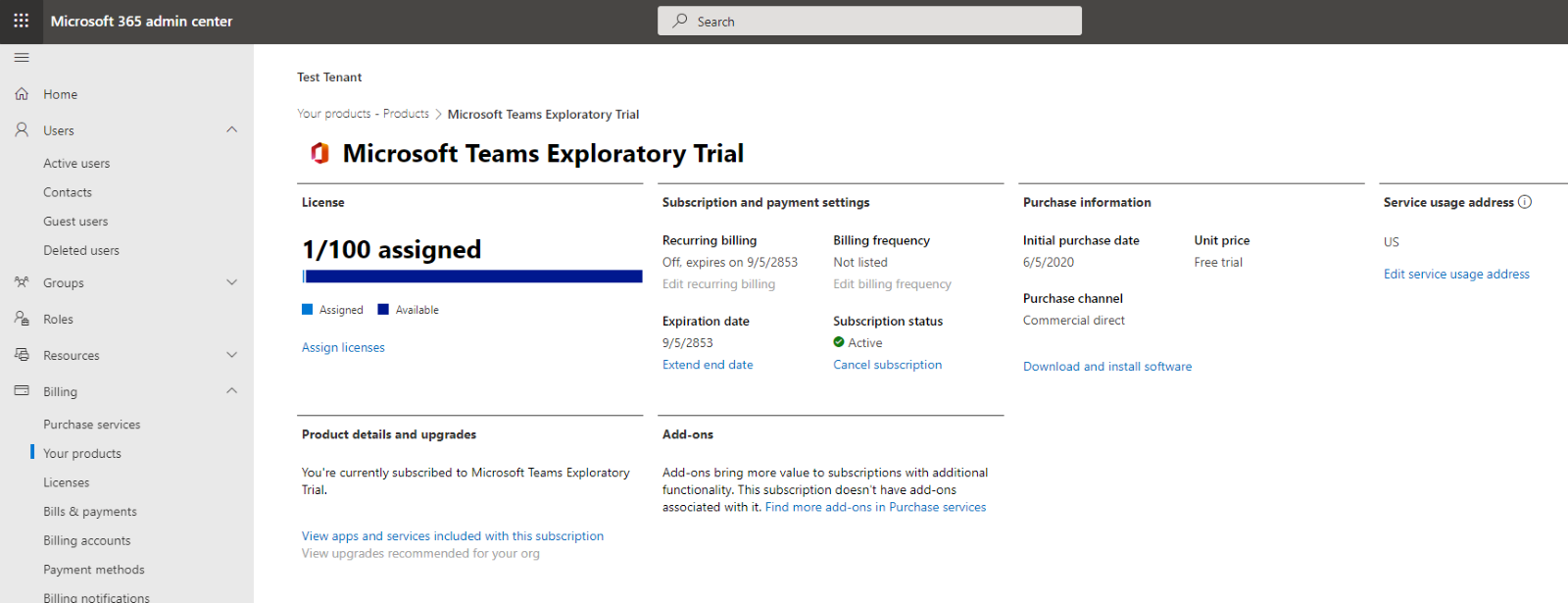Image resolution: width=1568 pixels, height=603 pixels.
Task: Click the Office product logo icon
Action: (319, 153)
